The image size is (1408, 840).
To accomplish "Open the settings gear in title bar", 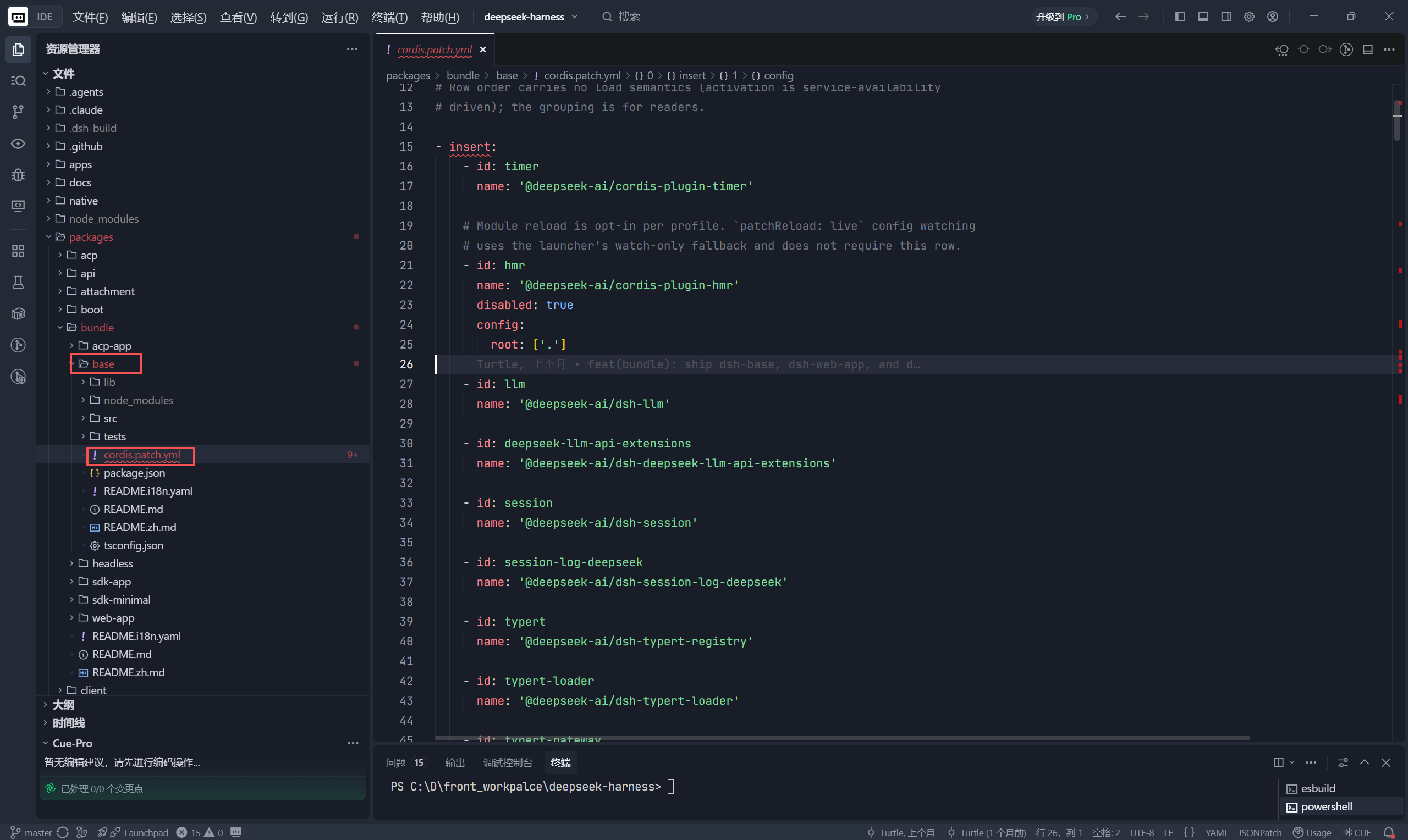I will [x=1249, y=16].
